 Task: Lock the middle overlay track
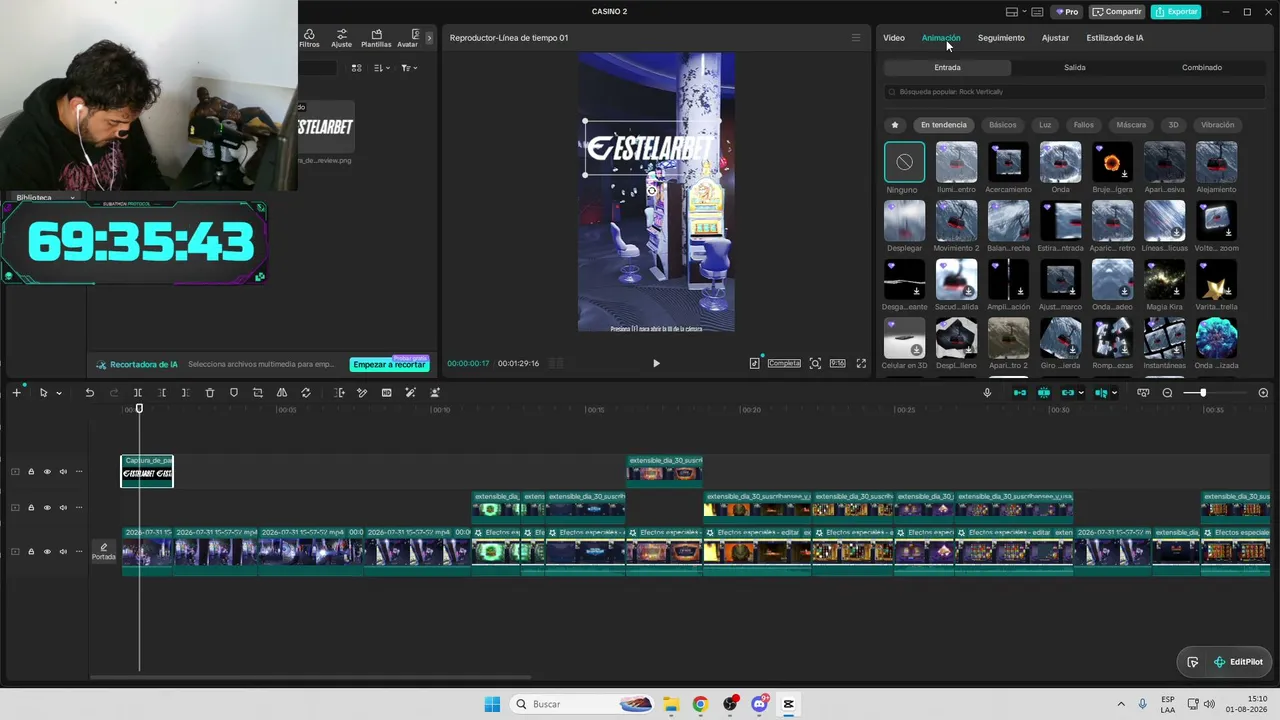31,507
